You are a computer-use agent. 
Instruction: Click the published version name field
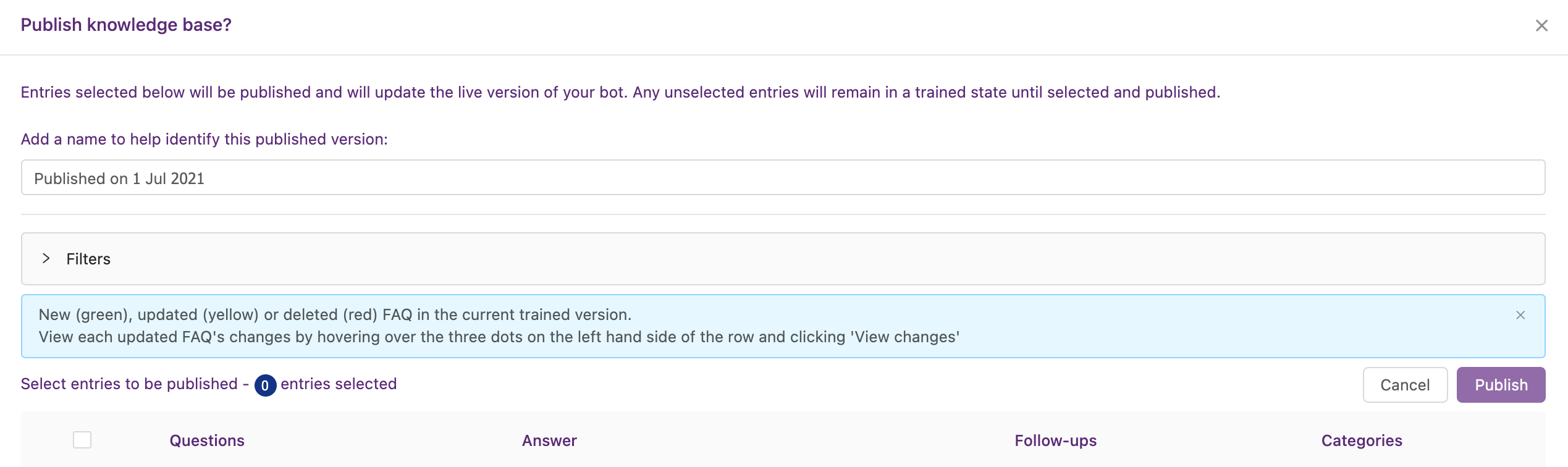click(783, 178)
